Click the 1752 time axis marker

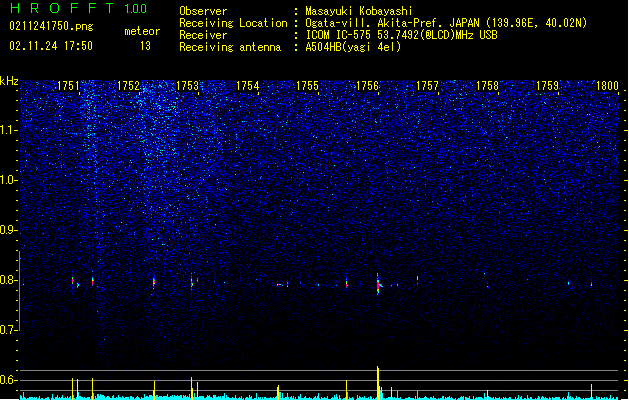[x=128, y=86]
